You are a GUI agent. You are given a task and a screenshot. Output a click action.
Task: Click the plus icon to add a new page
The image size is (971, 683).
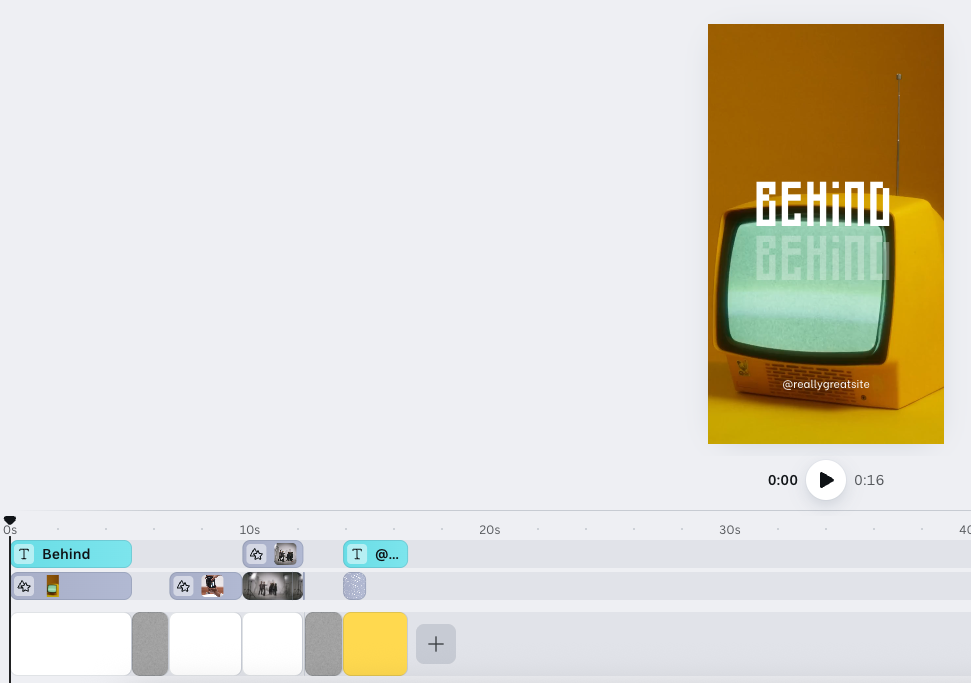pyautogui.click(x=435, y=643)
